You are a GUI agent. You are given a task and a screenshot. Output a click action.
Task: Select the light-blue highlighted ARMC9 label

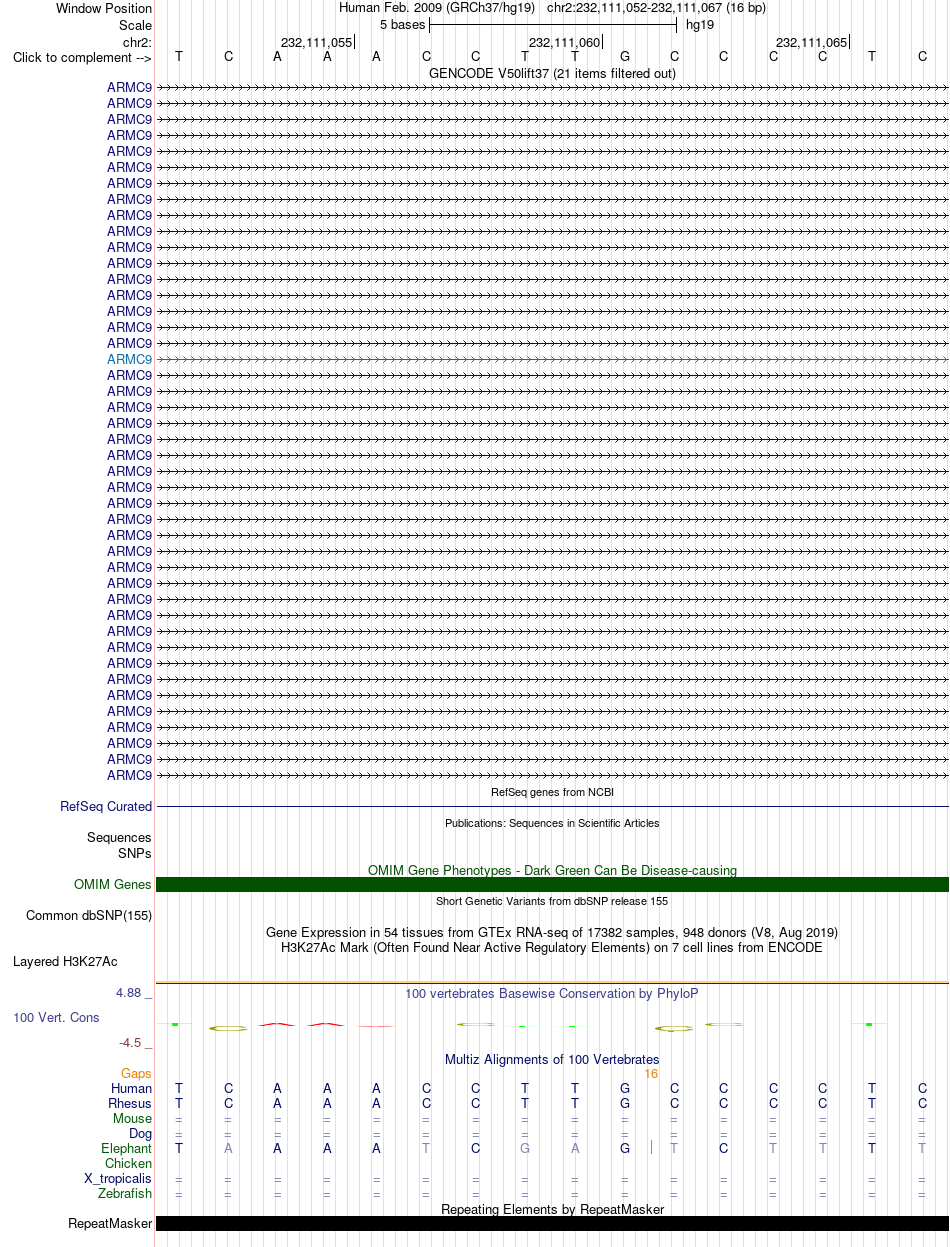point(130,359)
